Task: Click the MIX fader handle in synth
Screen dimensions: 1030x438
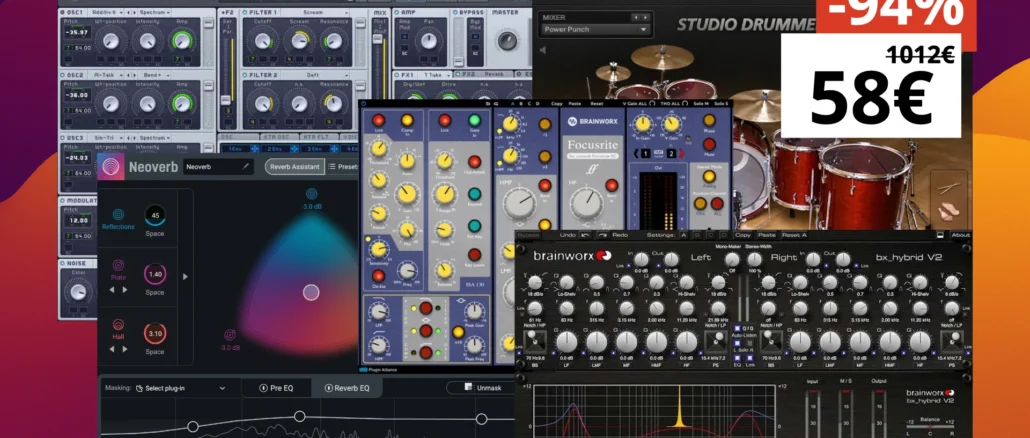Action: [378, 39]
